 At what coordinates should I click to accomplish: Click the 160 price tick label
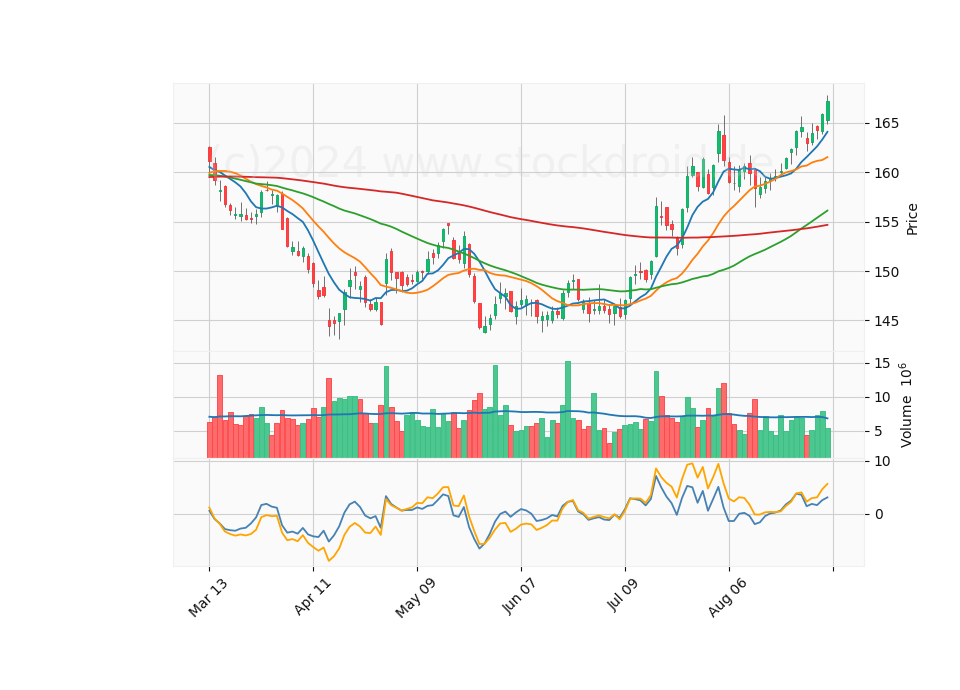point(887,173)
